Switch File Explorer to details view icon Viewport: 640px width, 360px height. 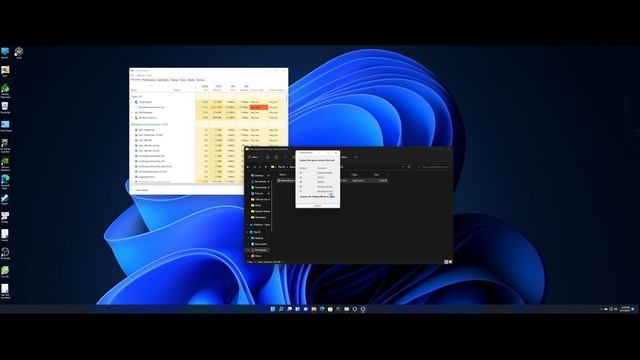coord(446,262)
